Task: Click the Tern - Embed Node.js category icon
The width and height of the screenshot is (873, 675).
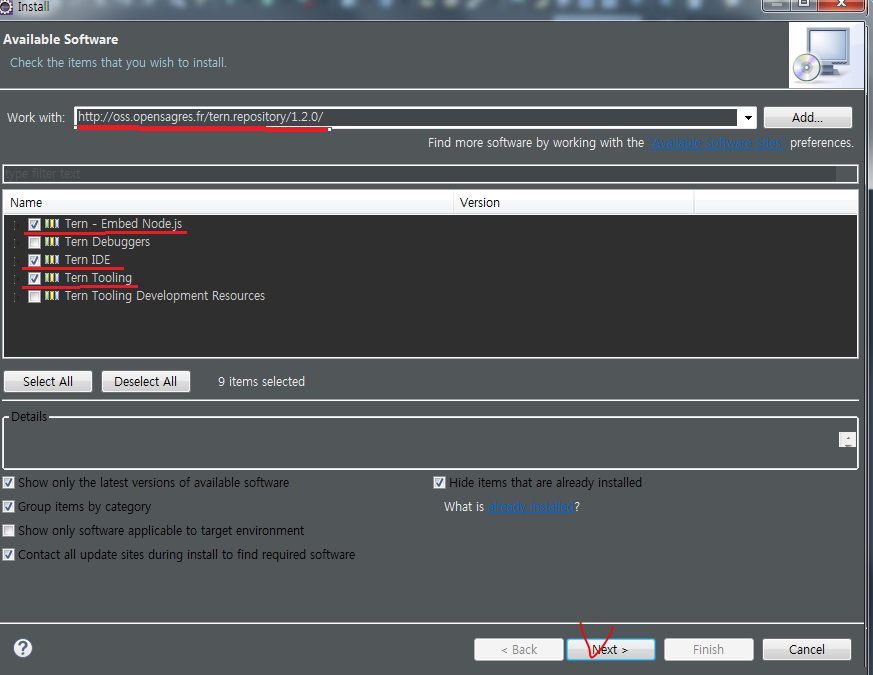Action: [x=52, y=224]
